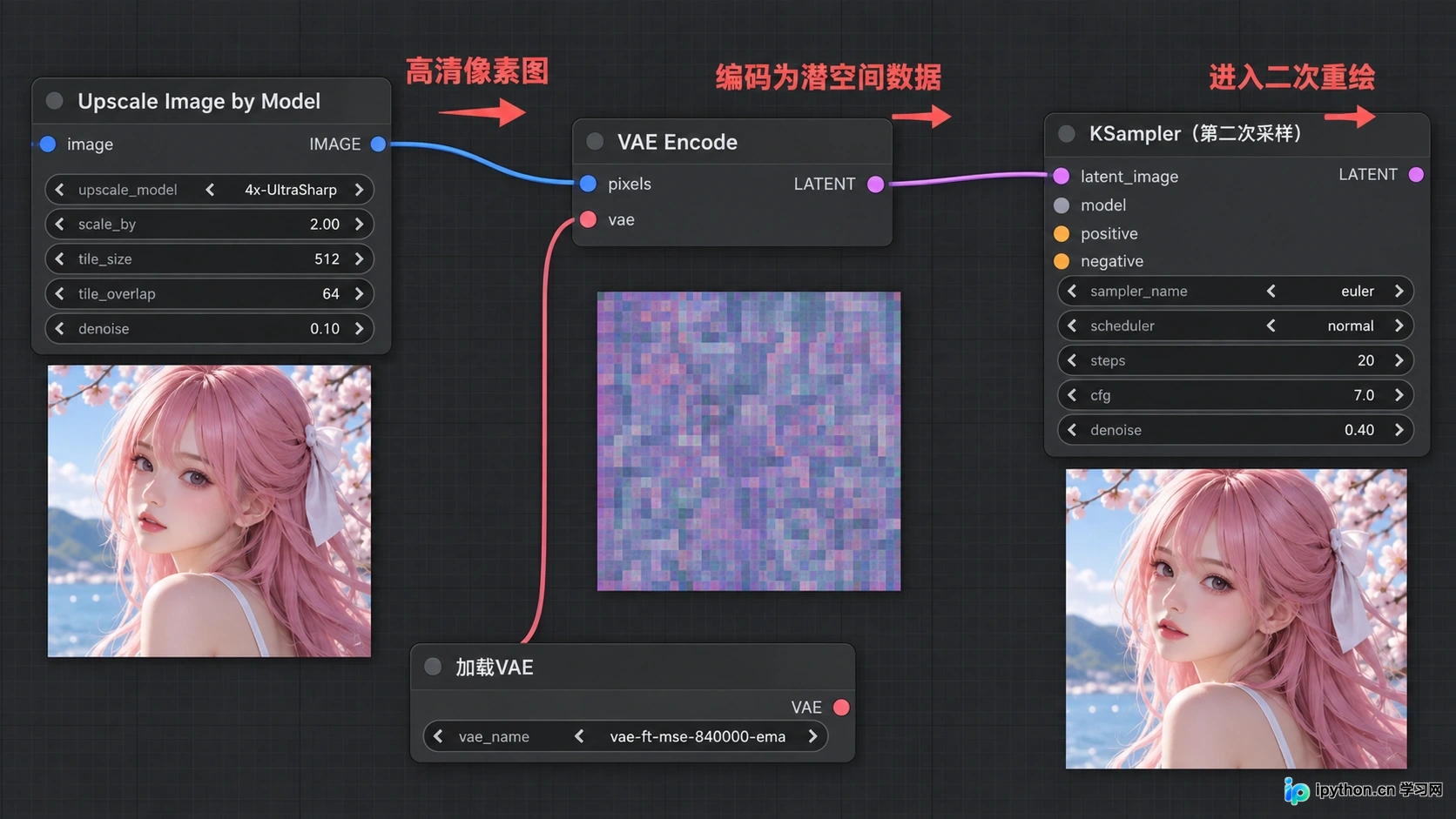The image size is (1456, 819).
Task: Click the image input port on Upscale node
Action: tap(48, 144)
